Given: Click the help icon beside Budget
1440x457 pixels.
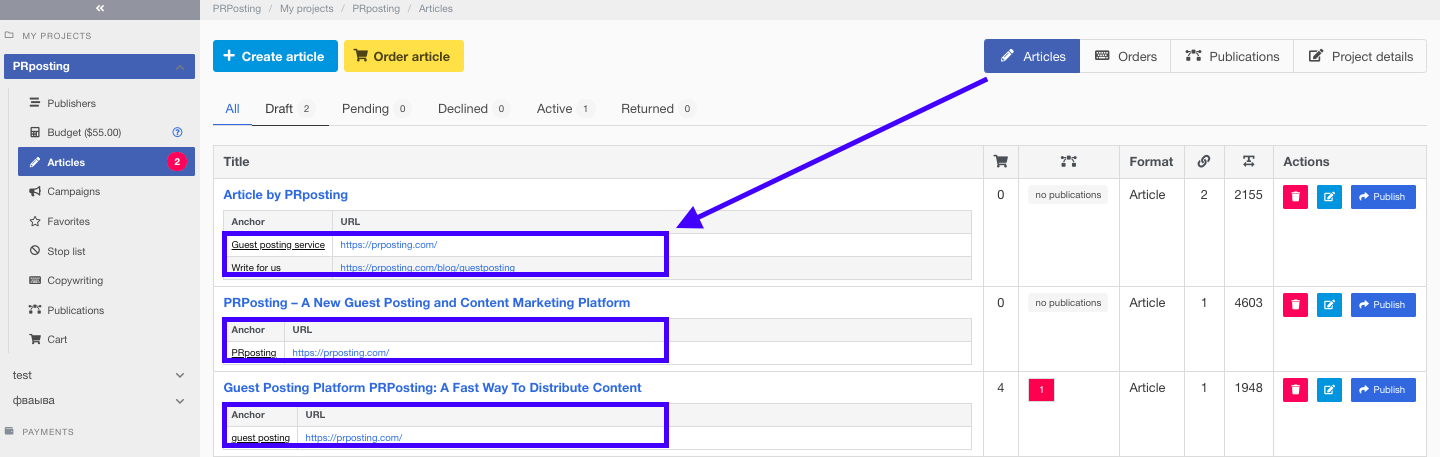Looking at the screenshot, I should 177,132.
